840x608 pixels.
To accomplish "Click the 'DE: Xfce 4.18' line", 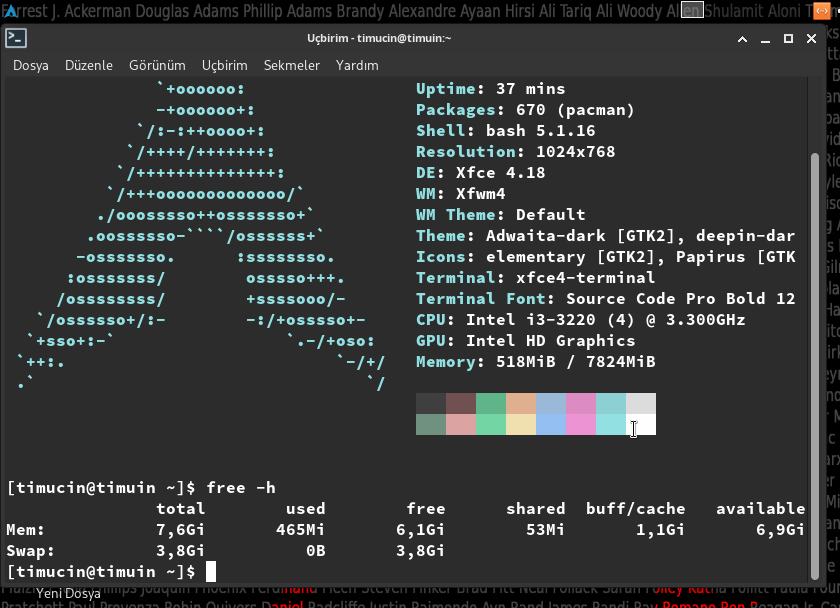I will [x=481, y=172].
